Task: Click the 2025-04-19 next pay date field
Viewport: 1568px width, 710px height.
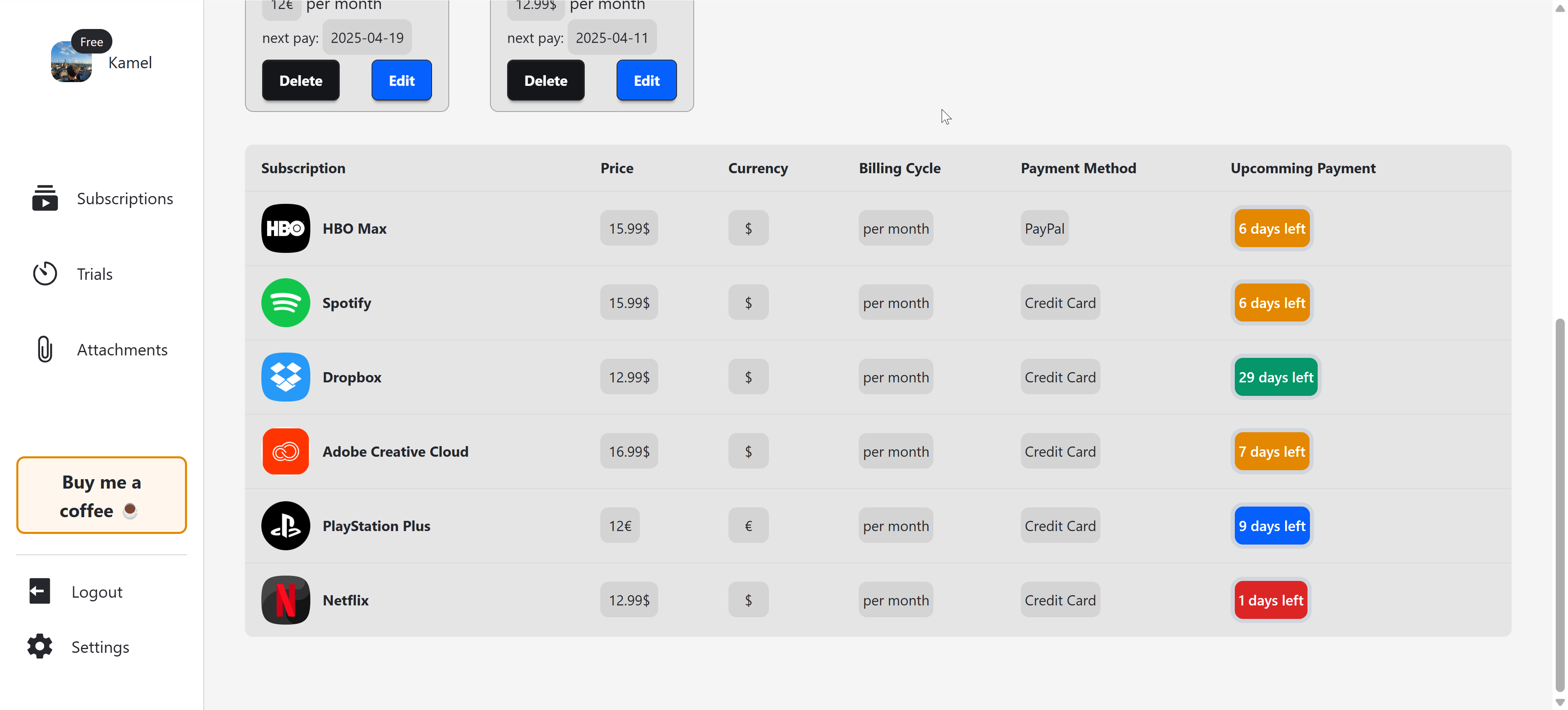Action: click(x=367, y=38)
